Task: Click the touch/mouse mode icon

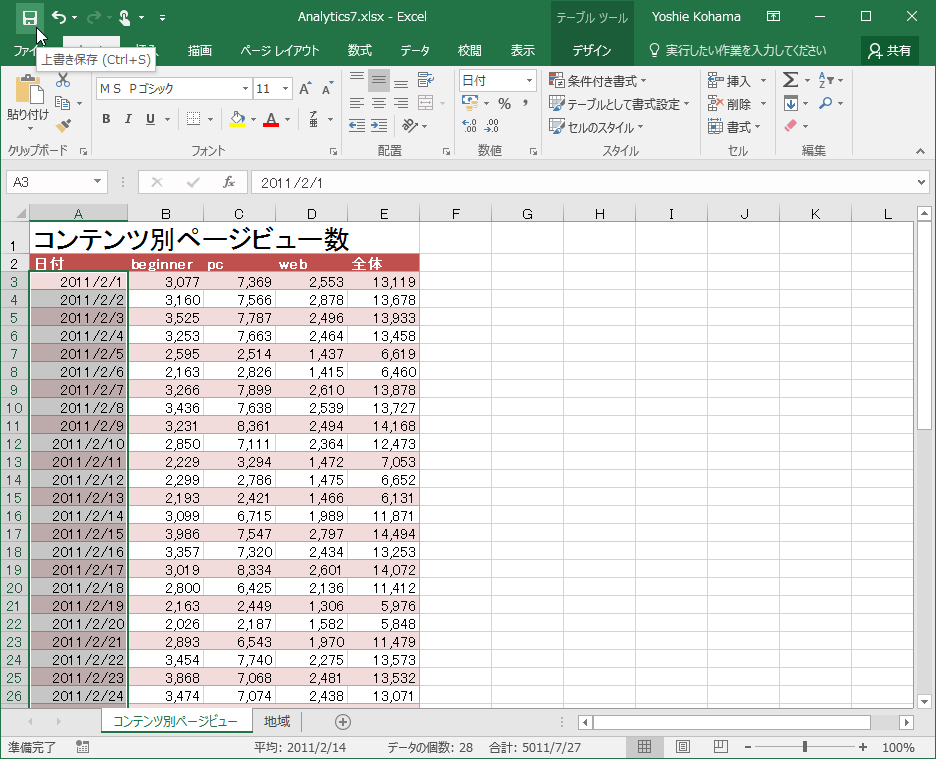Action: (x=125, y=17)
